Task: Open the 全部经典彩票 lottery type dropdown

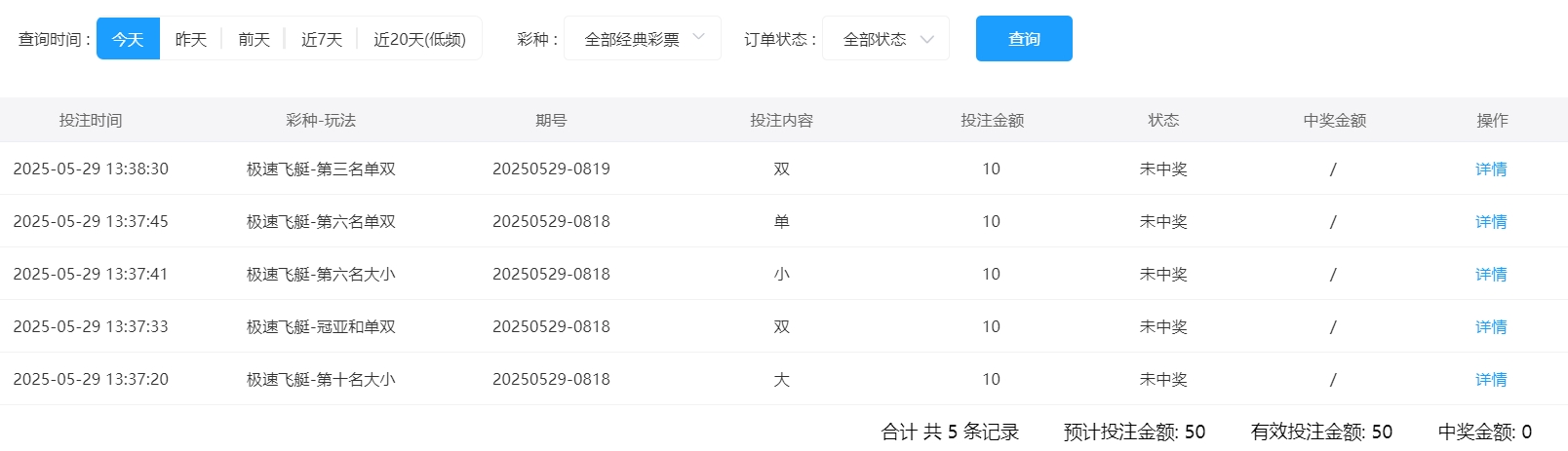Action: (x=632, y=39)
